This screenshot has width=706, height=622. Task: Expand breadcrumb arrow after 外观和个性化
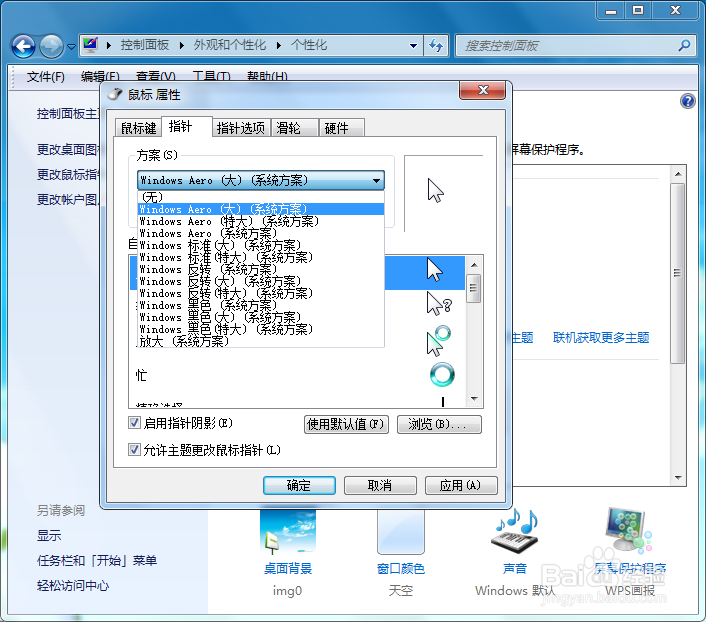279,45
